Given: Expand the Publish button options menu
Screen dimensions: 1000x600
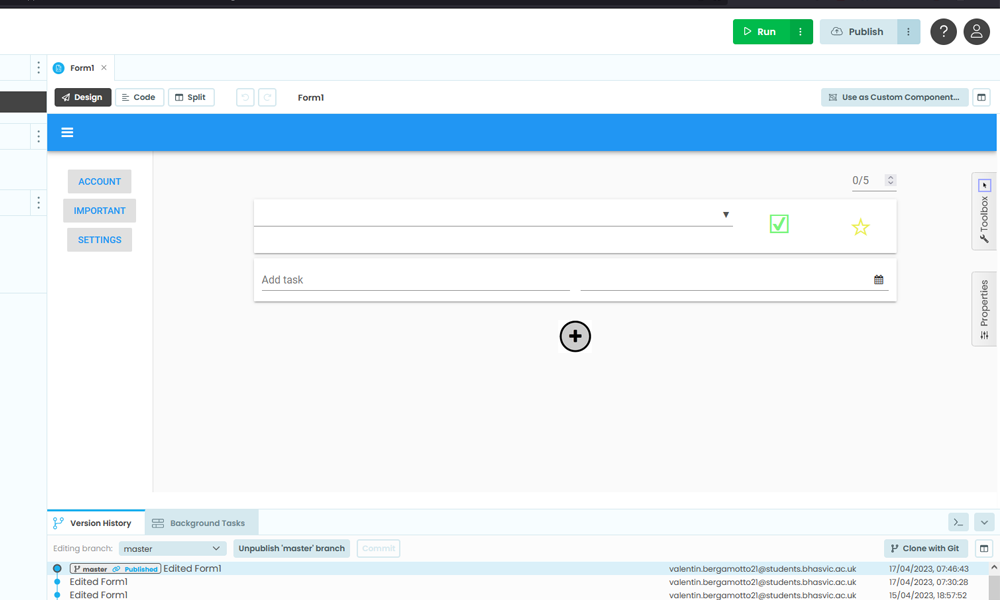Looking at the screenshot, I should [908, 32].
